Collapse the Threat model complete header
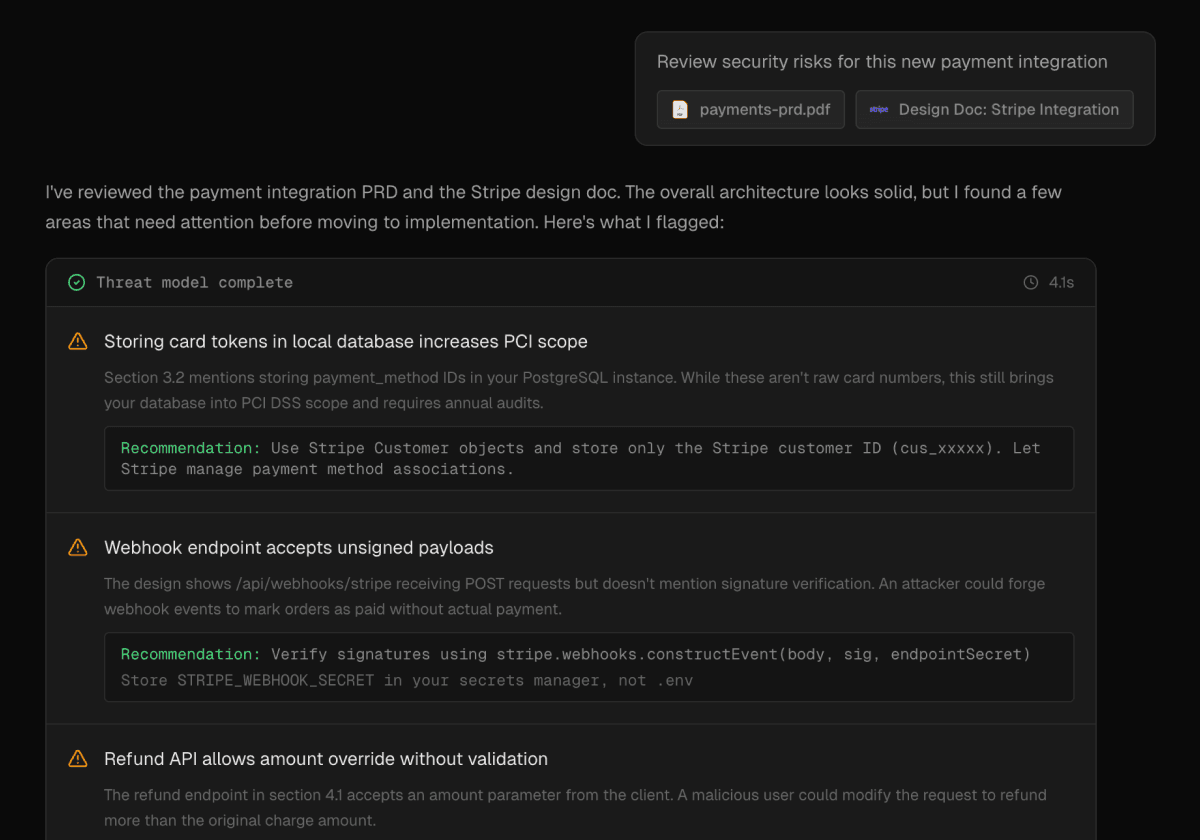Screen dimensions: 1200x840 coord(194,283)
